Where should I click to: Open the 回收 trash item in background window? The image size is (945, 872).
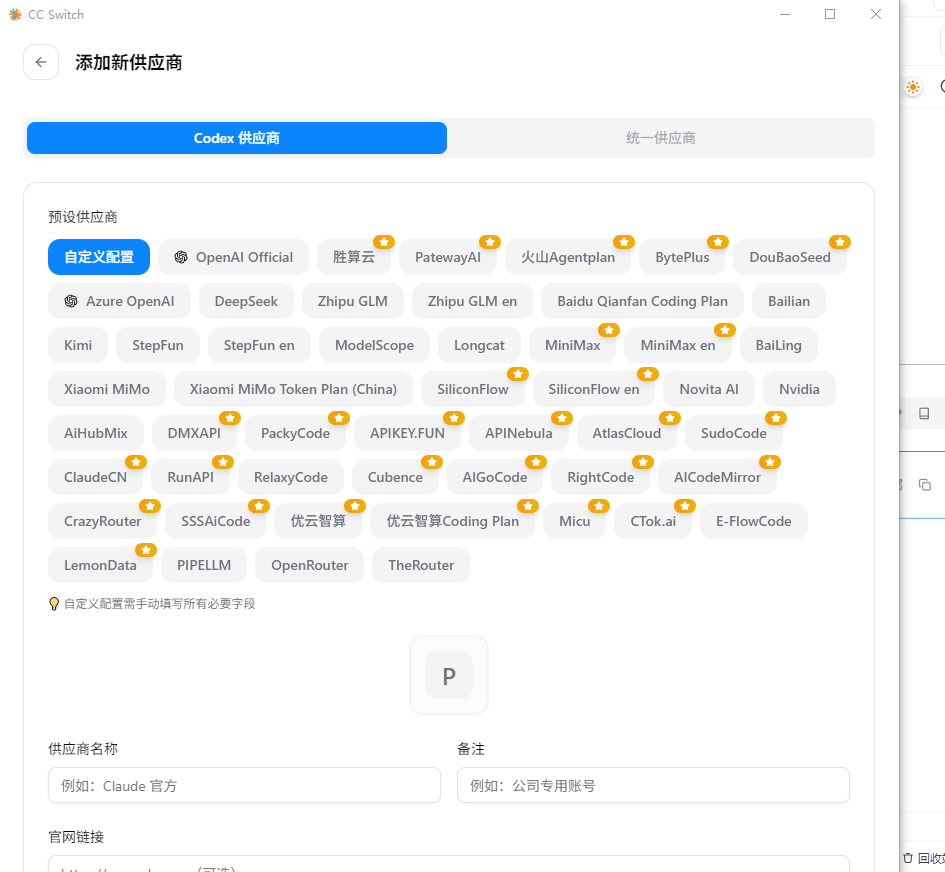[x=923, y=858]
